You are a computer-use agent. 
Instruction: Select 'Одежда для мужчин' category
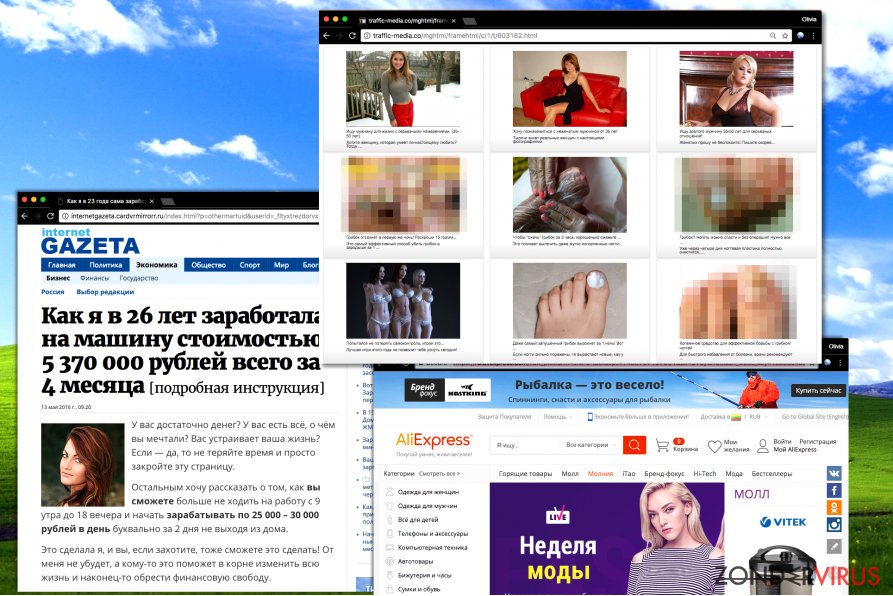pos(427,505)
